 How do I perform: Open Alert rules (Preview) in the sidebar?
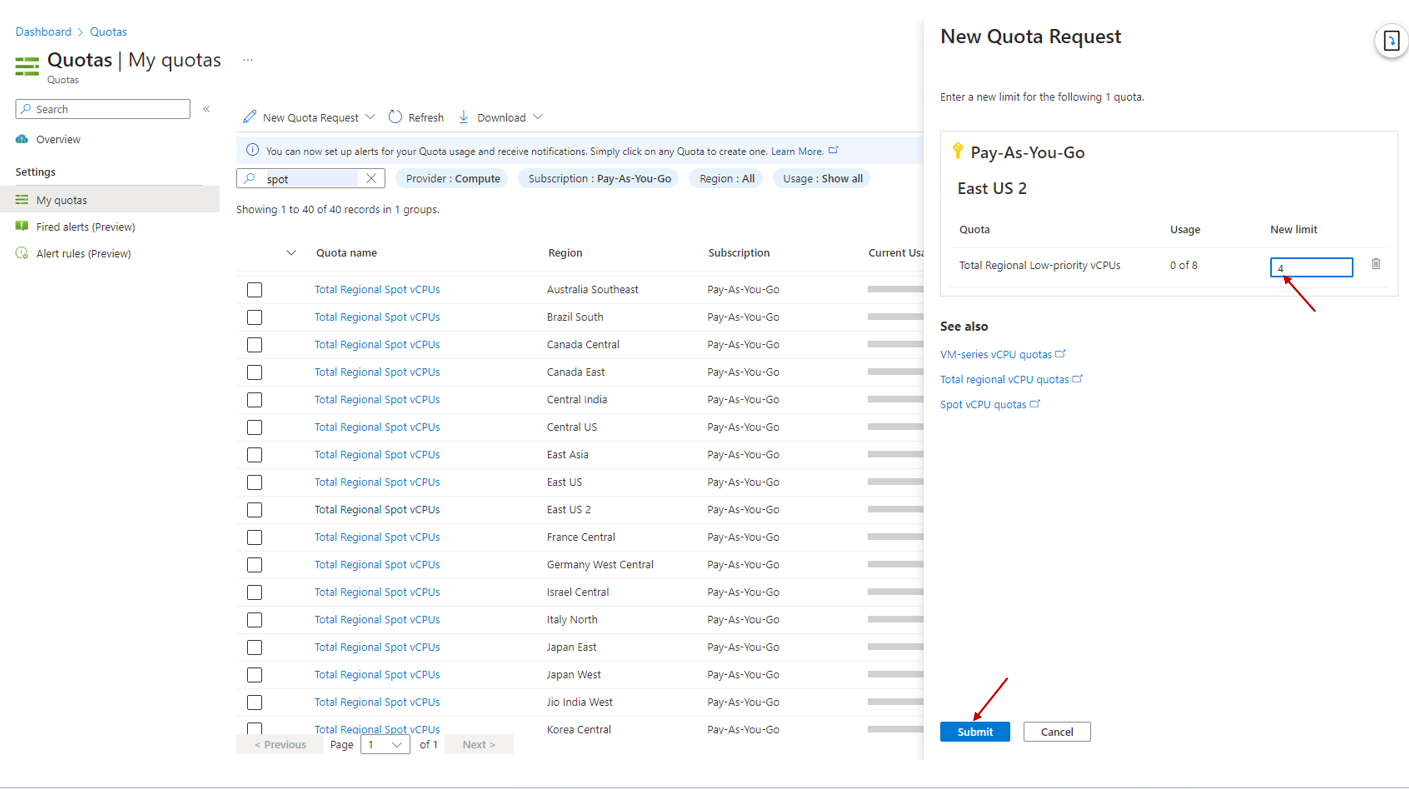click(83, 254)
